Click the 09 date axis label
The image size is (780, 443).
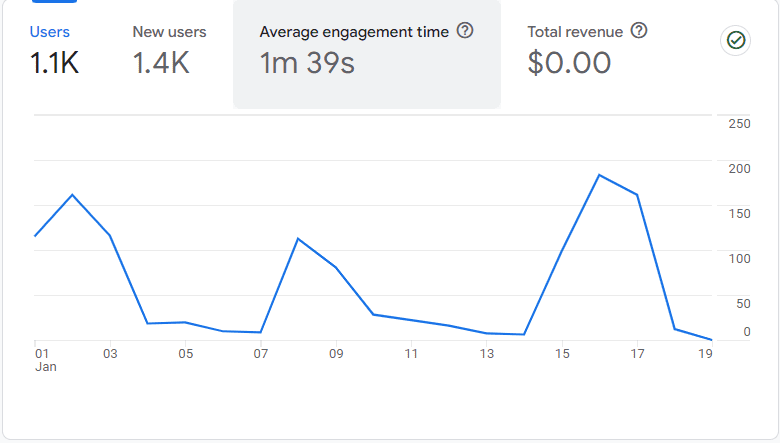pos(336,354)
